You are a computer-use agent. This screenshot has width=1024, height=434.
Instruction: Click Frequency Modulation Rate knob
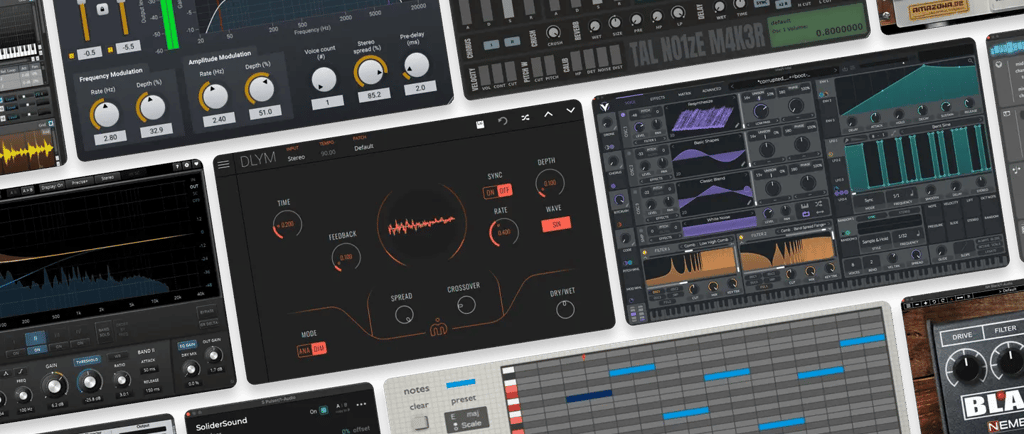(104, 114)
